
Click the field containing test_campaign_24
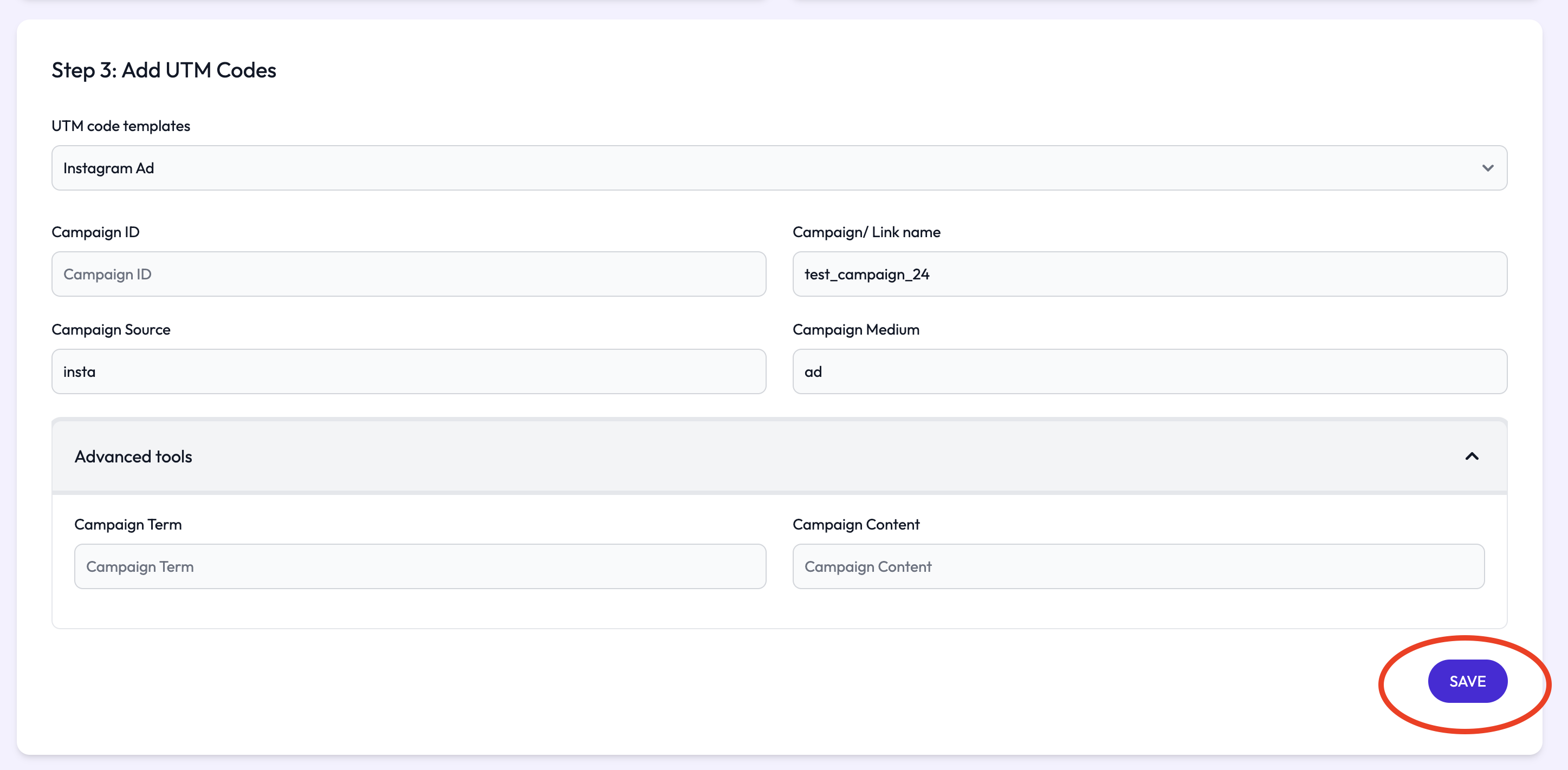[1149, 275]
